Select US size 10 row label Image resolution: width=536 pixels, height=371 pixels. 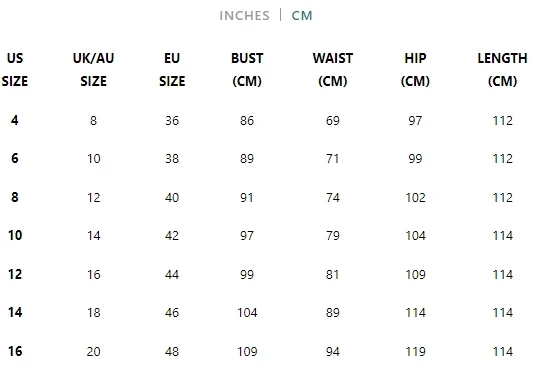tap(15, 235)
